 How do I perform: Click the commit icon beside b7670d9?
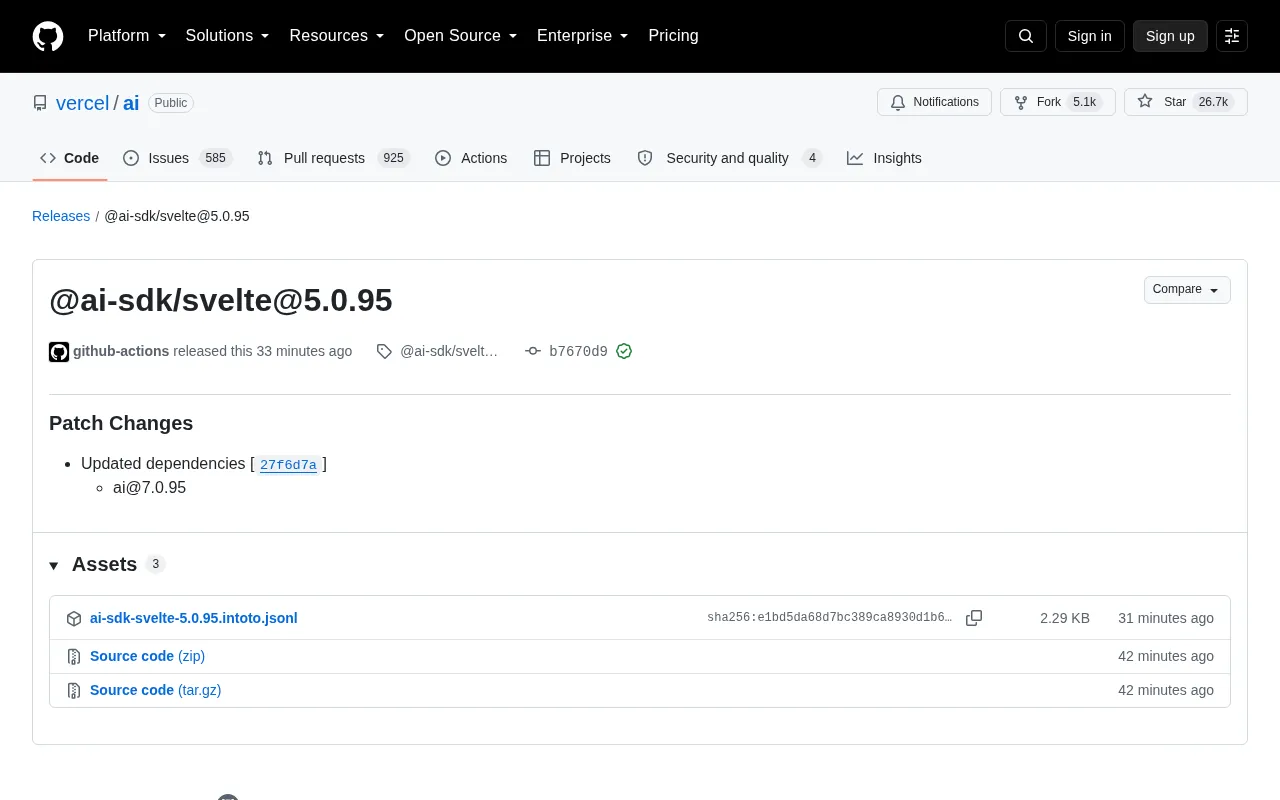pyautogui.click(x=533, y=351)
